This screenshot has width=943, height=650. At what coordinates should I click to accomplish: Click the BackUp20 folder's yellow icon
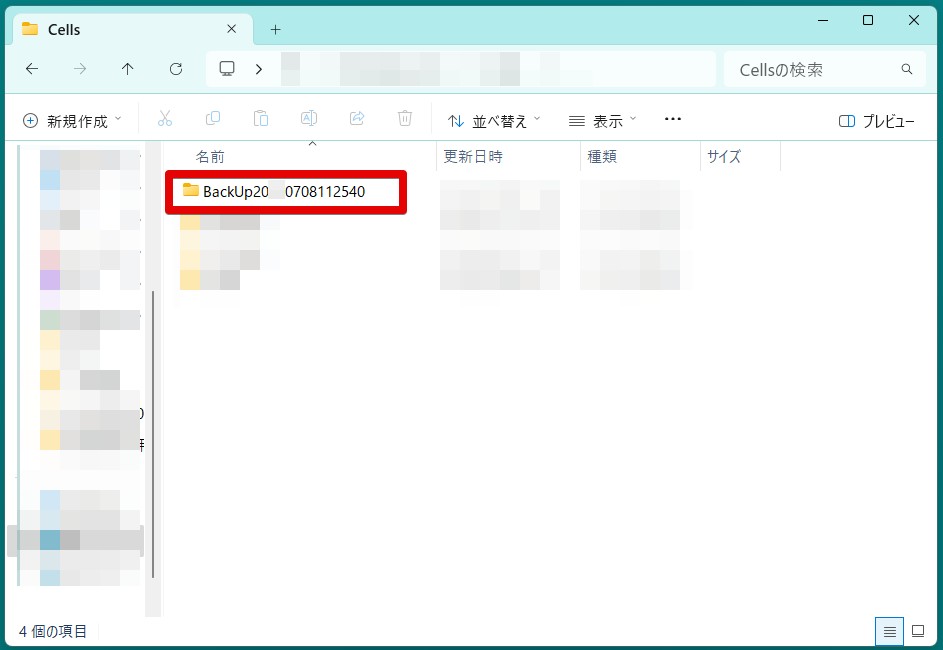191,190
